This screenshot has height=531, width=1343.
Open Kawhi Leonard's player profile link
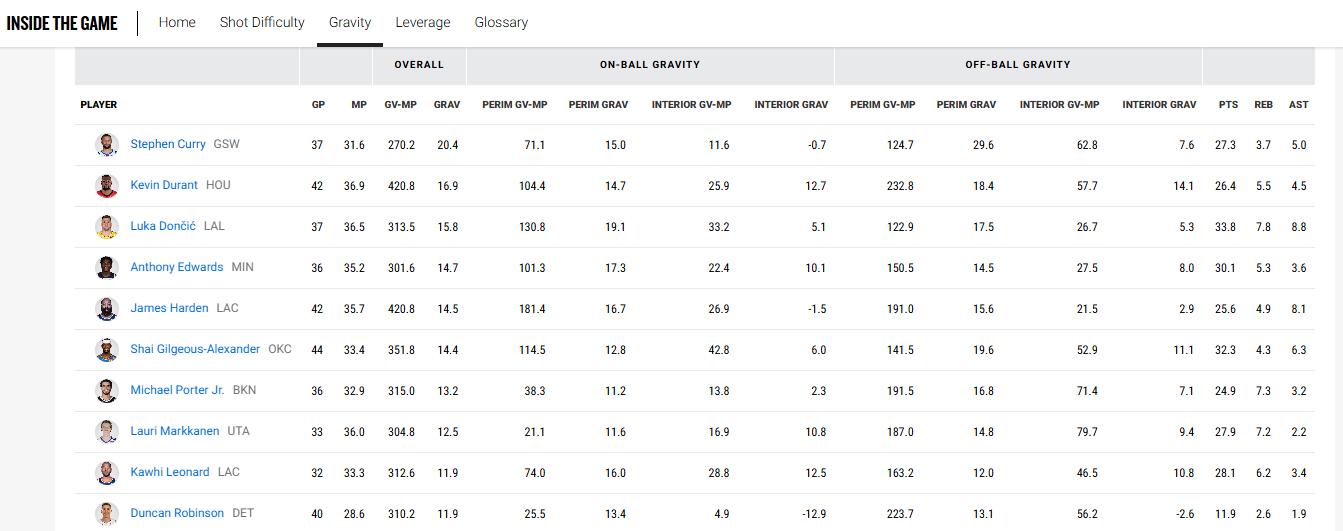(x=170, y=472)
